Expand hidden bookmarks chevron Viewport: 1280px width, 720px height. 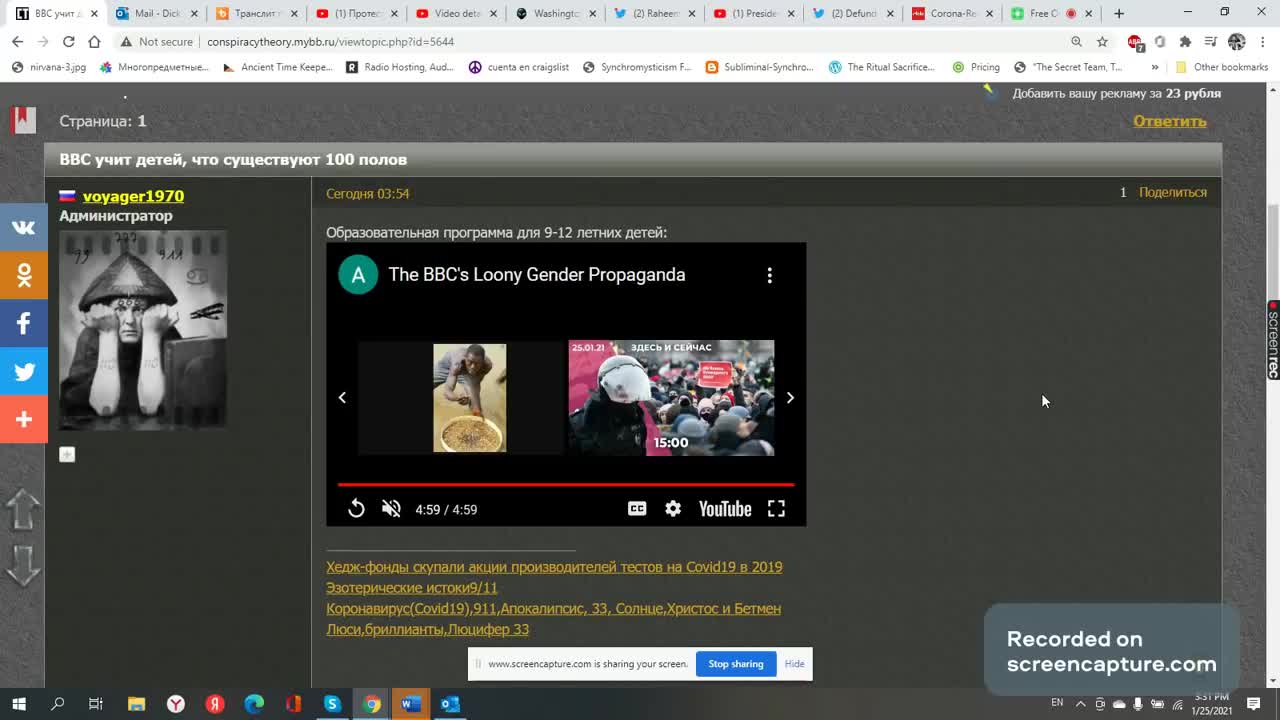[x=1155, y=67]
